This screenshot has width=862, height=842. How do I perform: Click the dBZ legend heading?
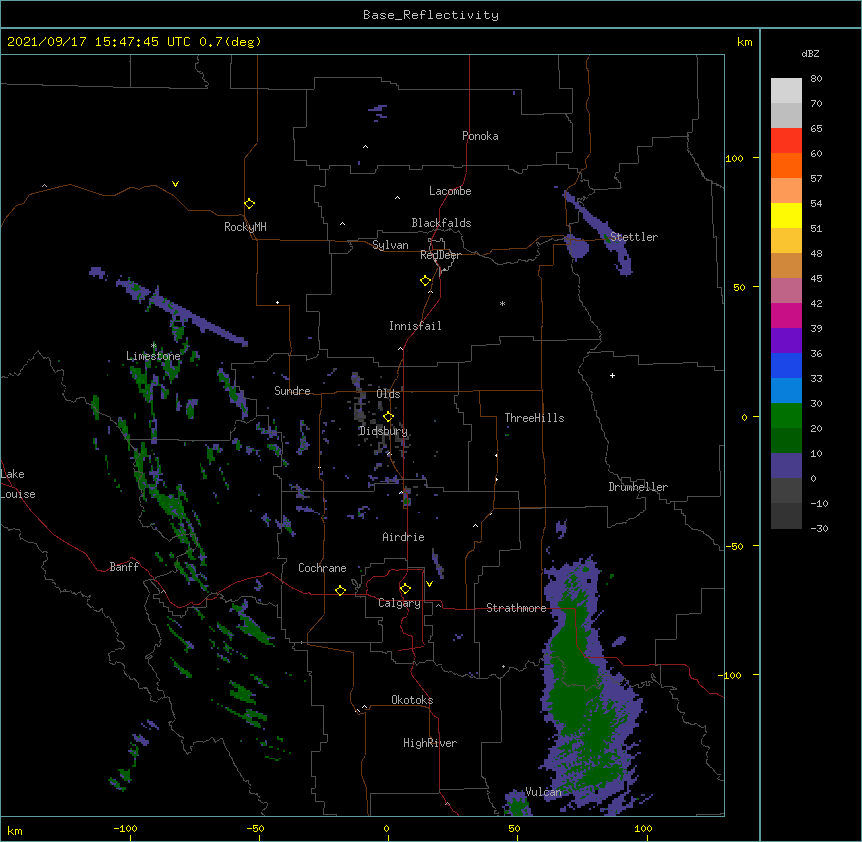coord(810,53)
